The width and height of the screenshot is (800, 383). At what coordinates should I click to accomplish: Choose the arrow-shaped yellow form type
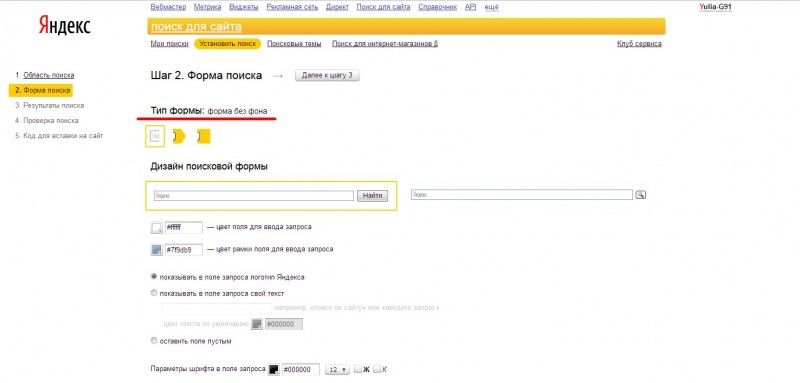pyautogui.click(x=179, y=137)
